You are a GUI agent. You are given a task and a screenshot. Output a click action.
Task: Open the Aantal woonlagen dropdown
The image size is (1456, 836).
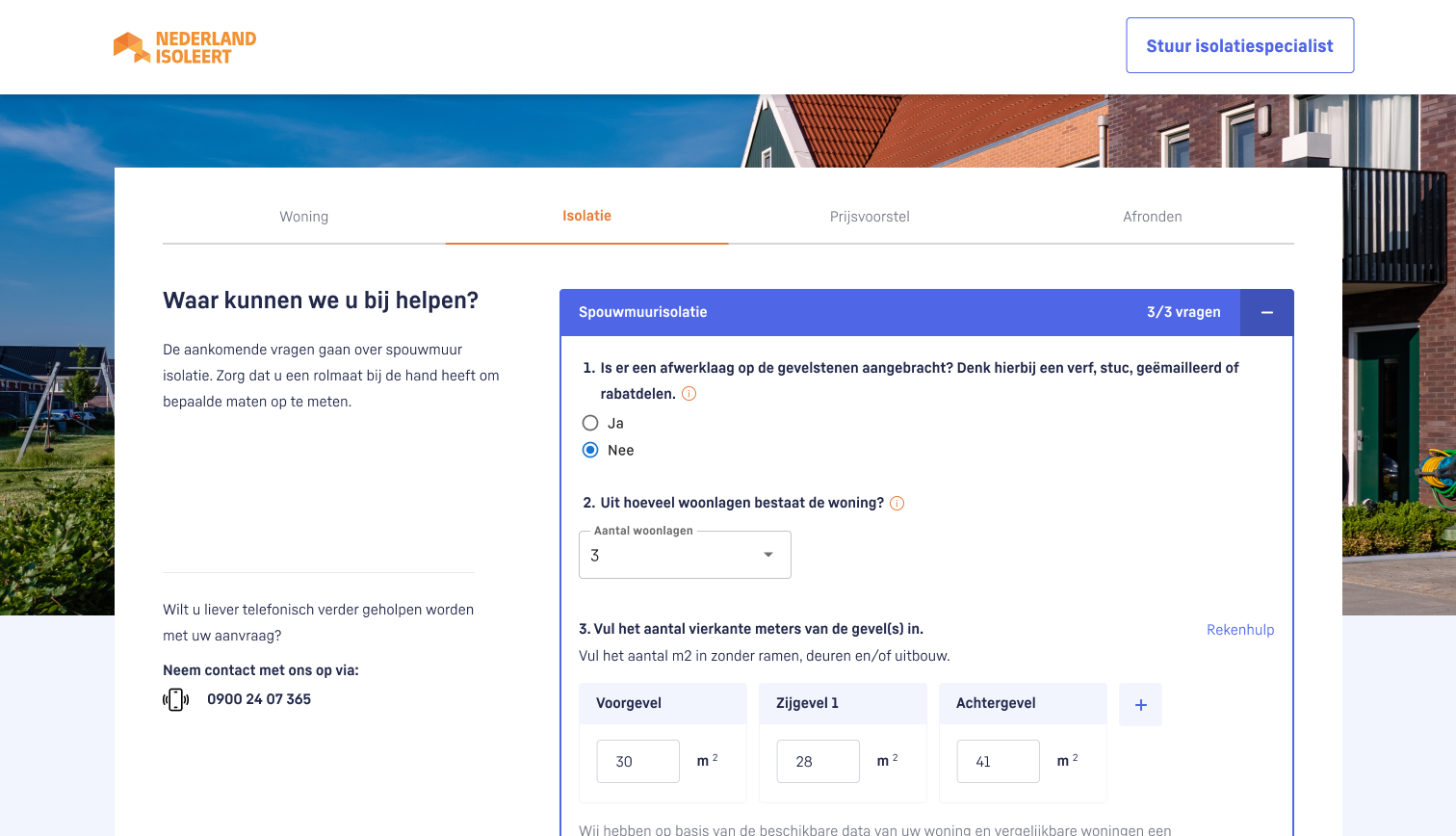[x=674, y=555]
